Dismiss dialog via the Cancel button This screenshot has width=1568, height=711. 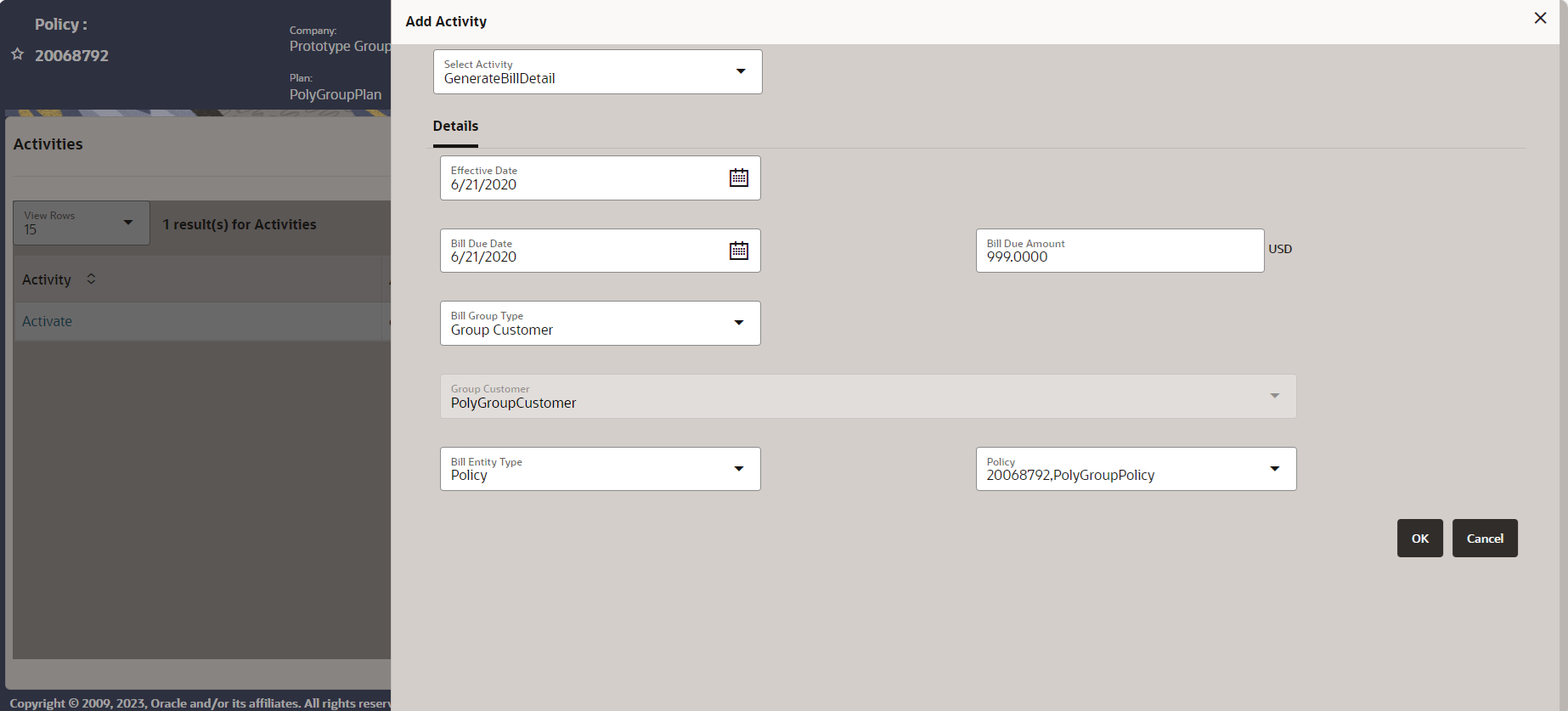point(1485,538)
